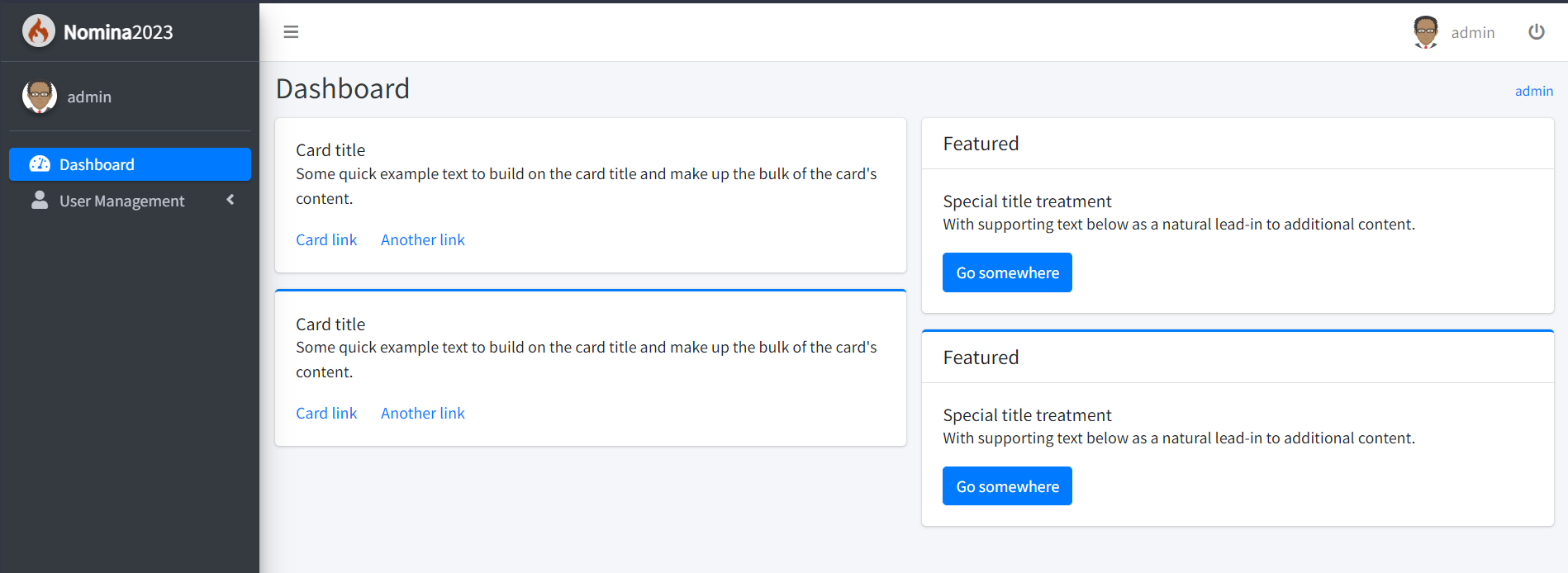Image resolution: width=1568 pixels, height=573 pixels.
Task: Click the power logout icon
Action: click(1536, 32)
